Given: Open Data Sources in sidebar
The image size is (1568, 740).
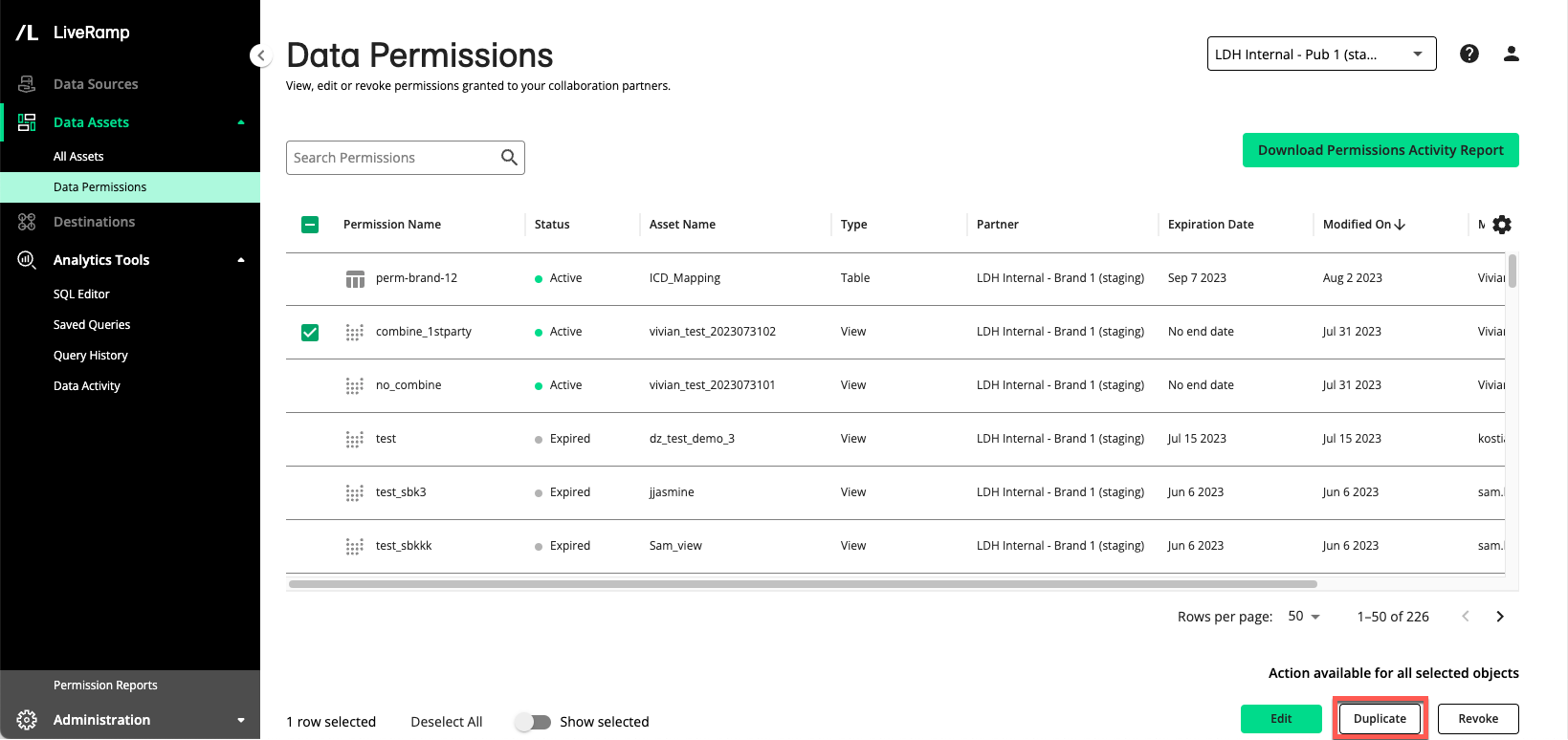Looking at the screenshot, I should (96, 84).
